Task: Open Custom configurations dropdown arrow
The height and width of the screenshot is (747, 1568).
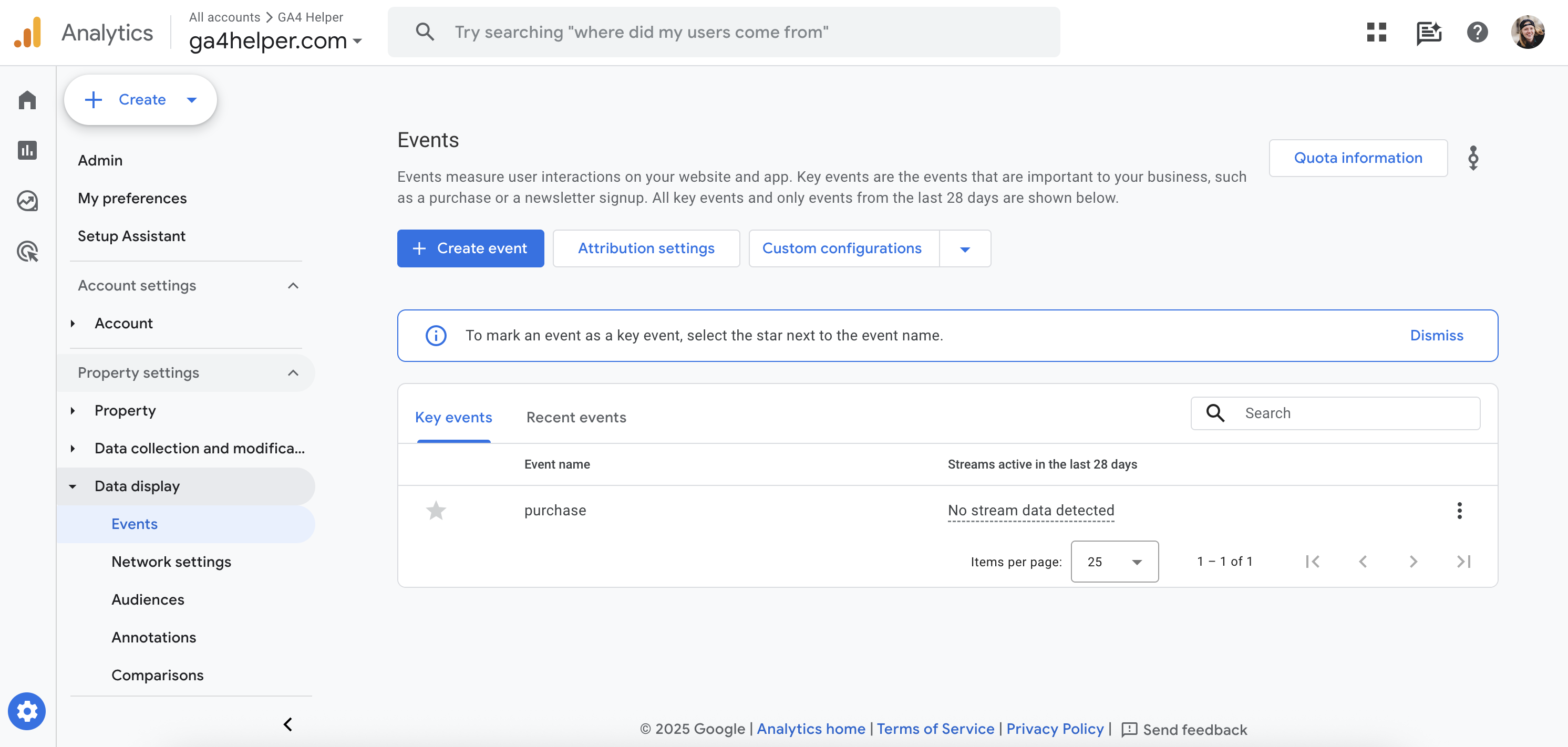Action: pos(965,248)
